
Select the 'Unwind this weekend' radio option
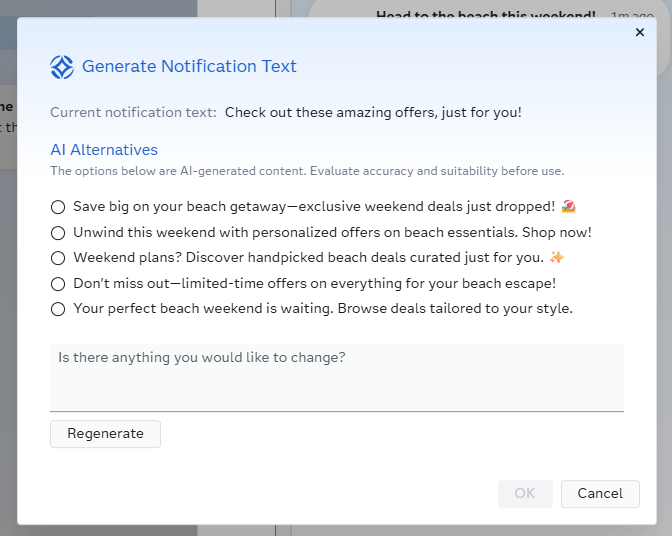click(x=58, y=233)
